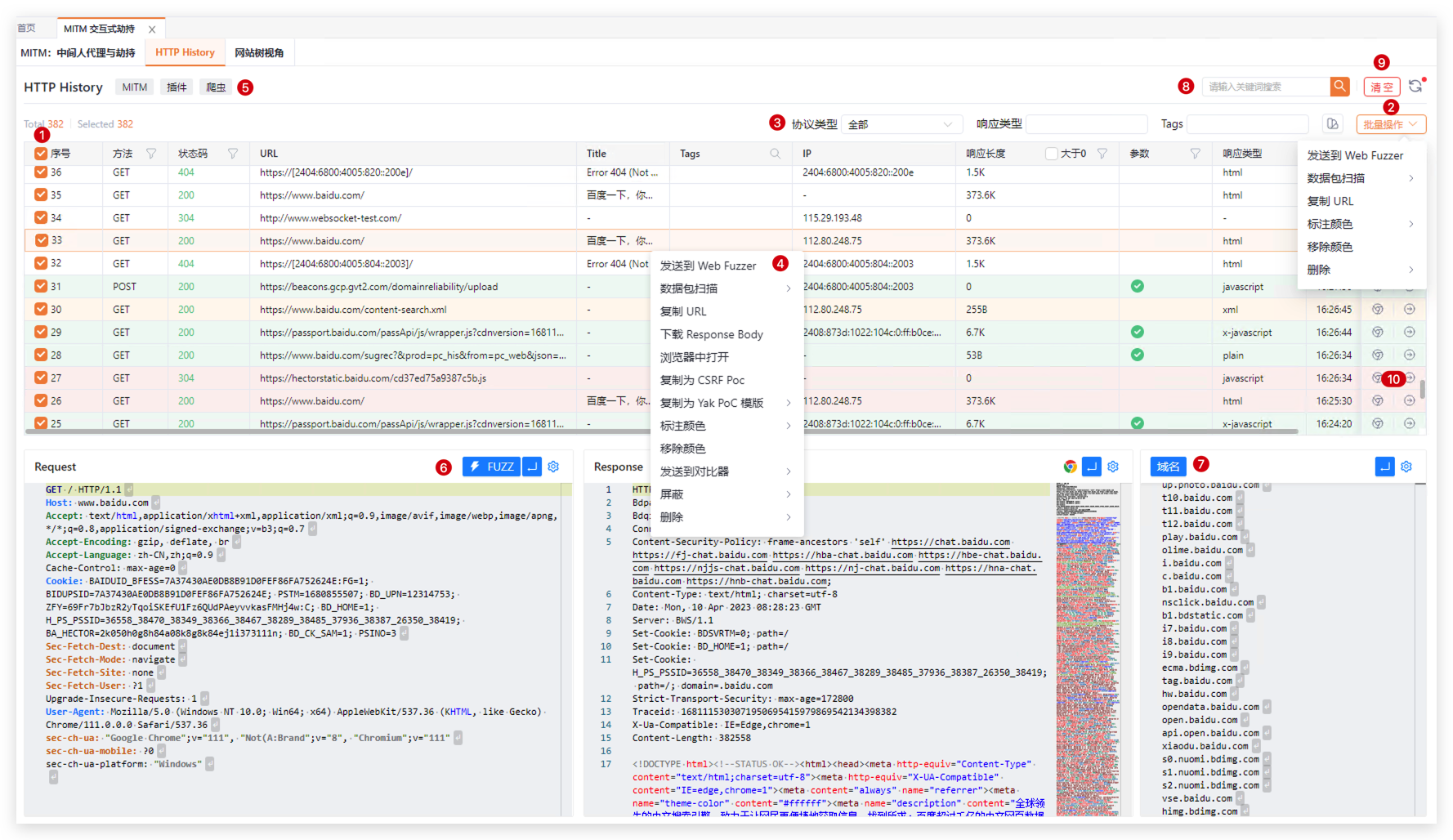Check the 大于0 response length checkbox

pyautogui.click(x=1051, y=154)
